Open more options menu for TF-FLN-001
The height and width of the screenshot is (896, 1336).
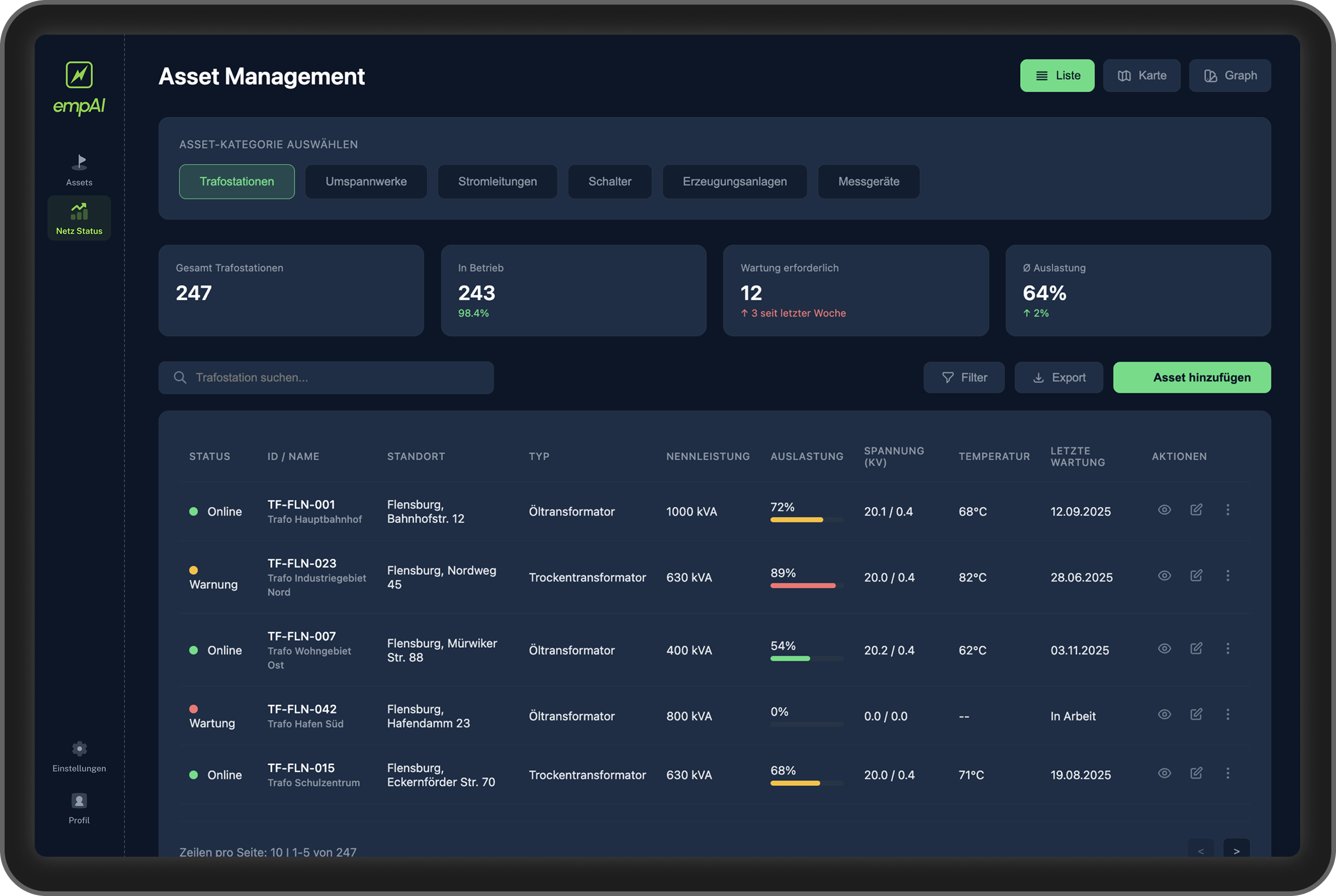coord(1227,510)
